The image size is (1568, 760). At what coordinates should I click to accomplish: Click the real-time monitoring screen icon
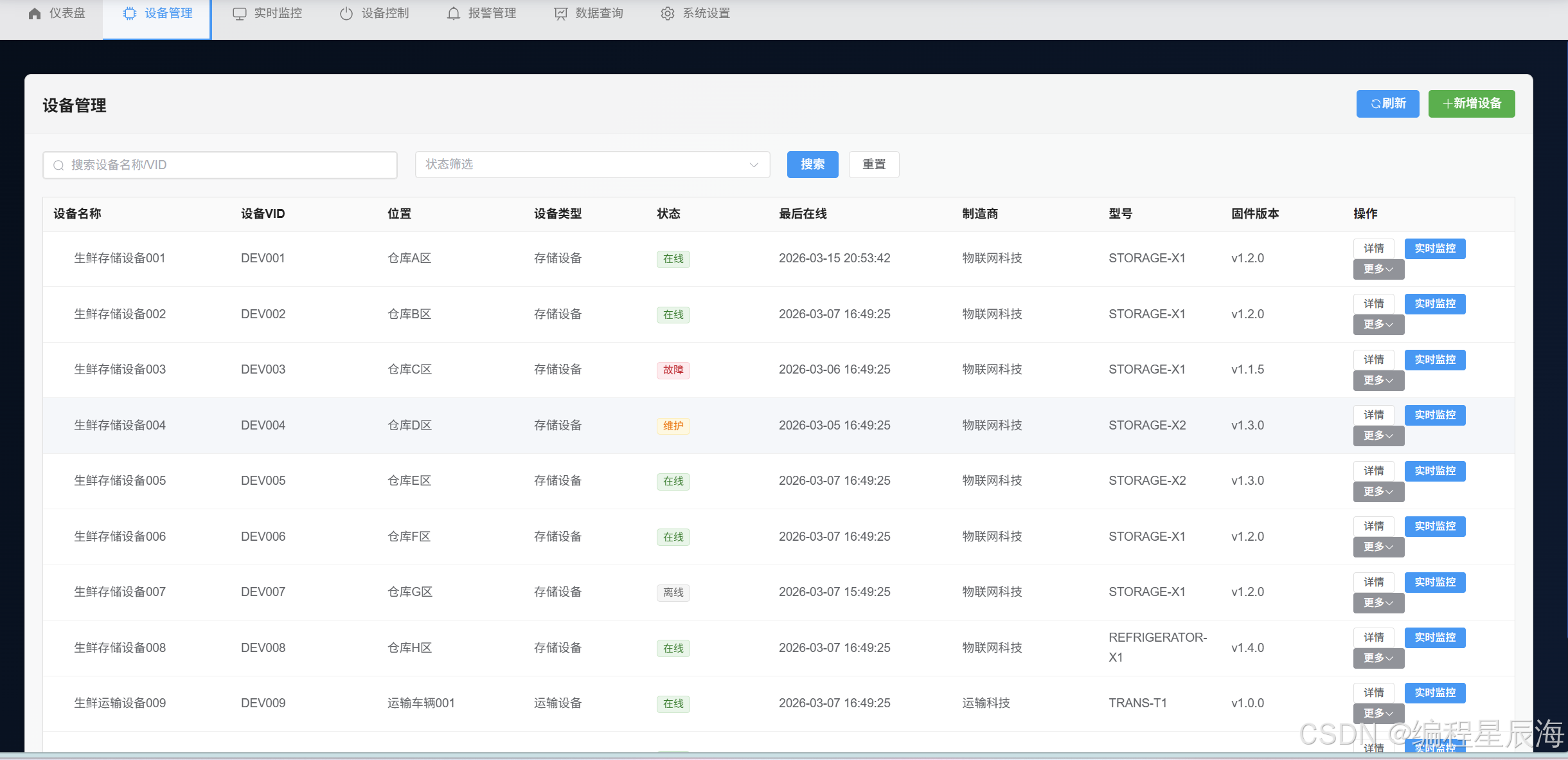pyautogui.click(x=239, y=14)
